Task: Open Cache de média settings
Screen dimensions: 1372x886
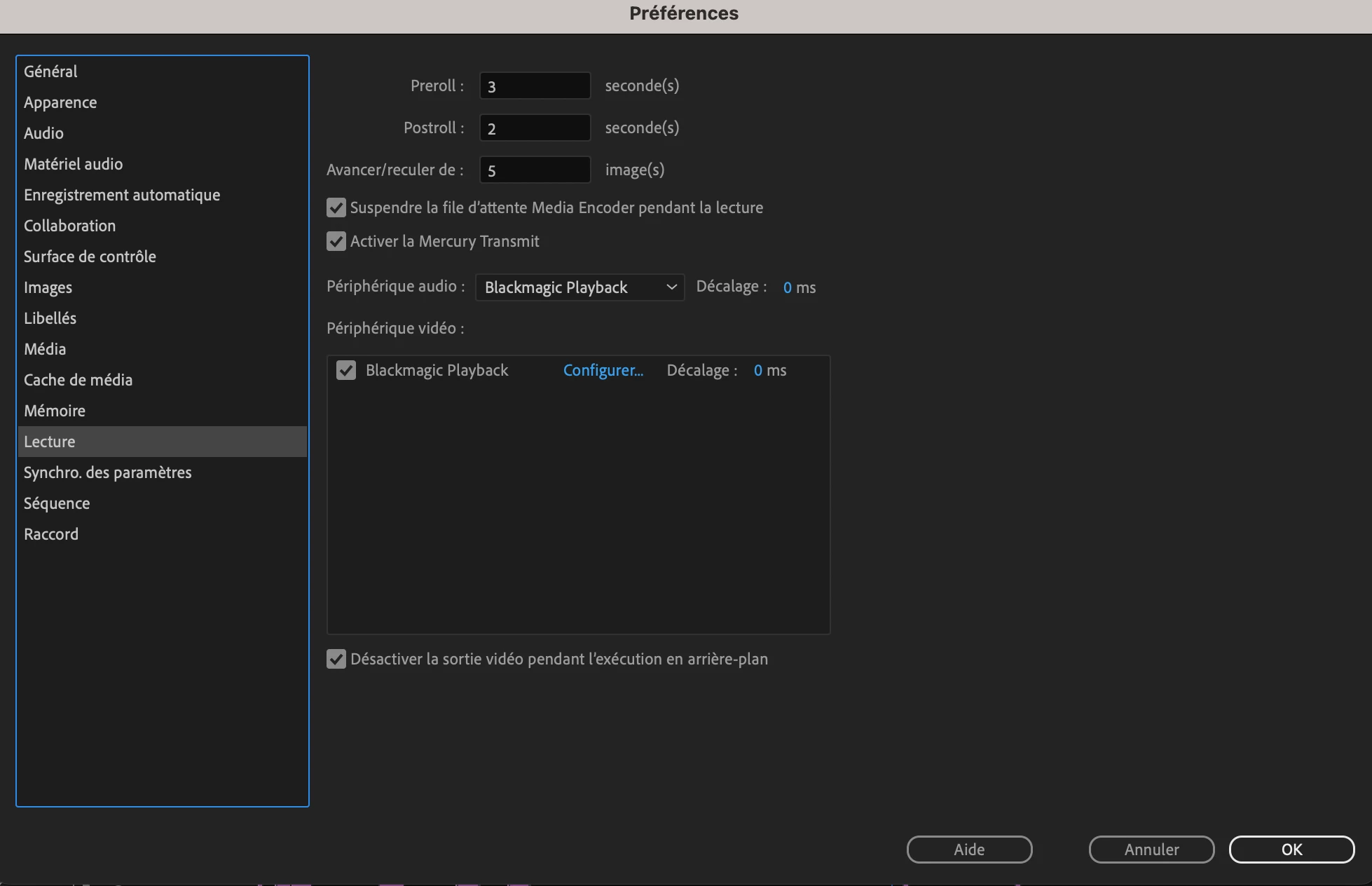Action: click(78, 380)
